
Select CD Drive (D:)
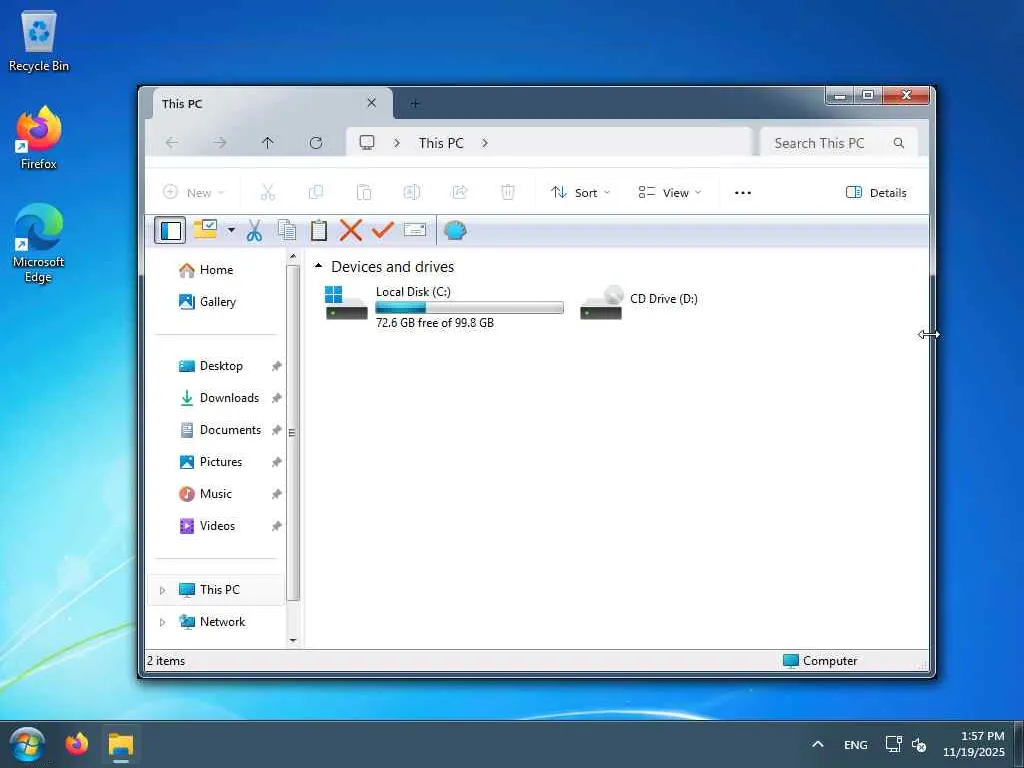coord(639,302)
